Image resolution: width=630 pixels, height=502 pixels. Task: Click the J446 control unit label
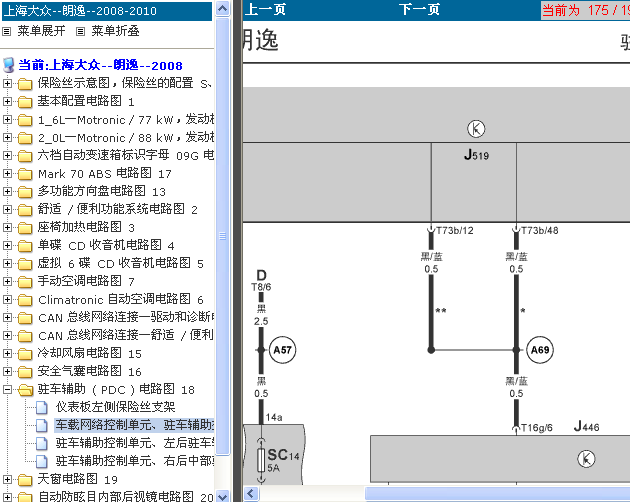click(586, 426)
